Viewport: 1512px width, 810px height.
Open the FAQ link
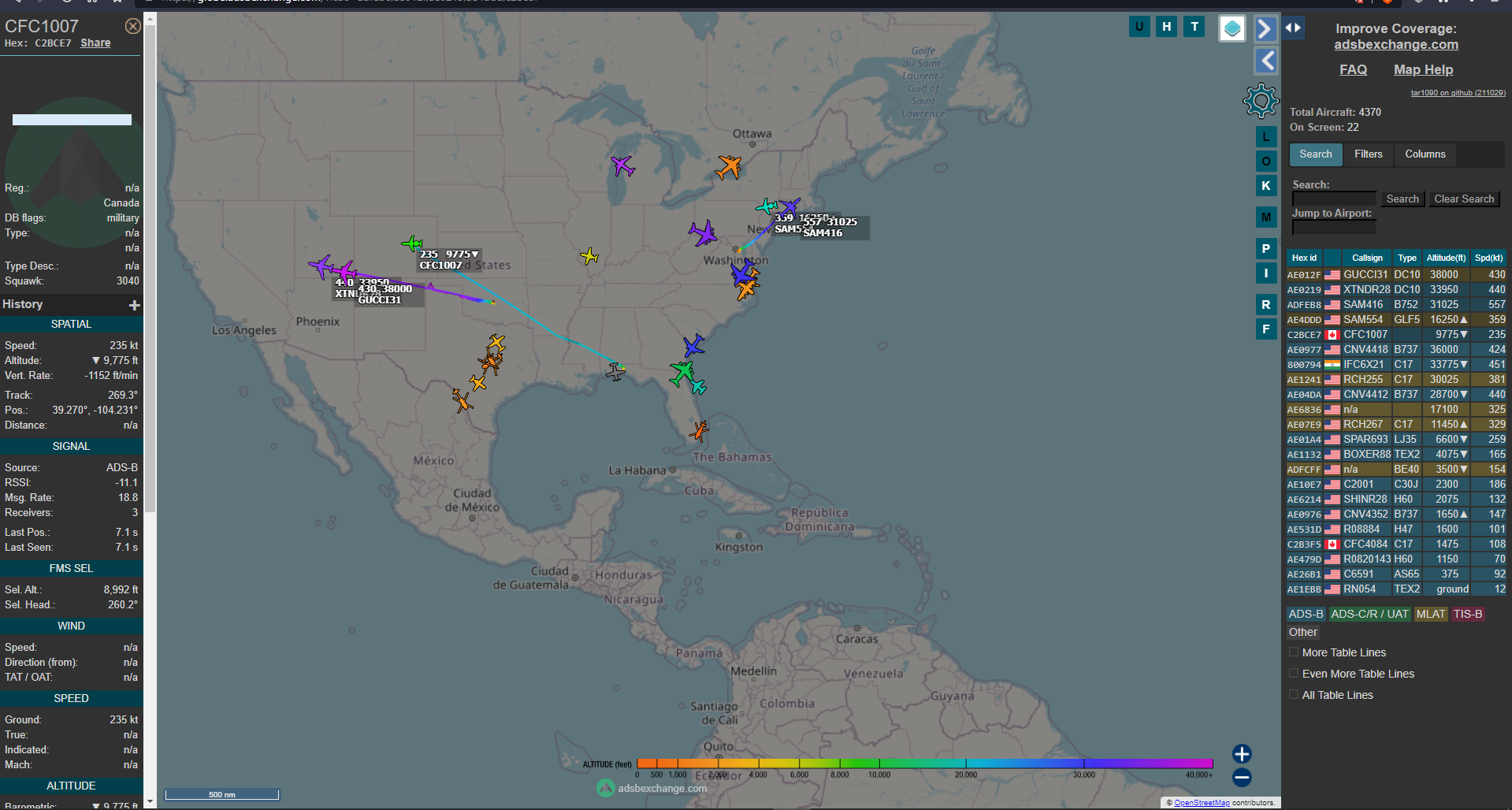point(1353,69)
